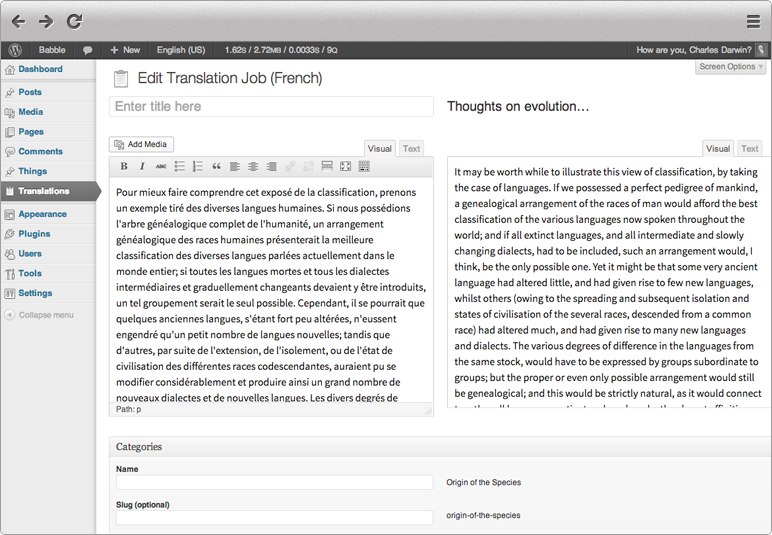Open the Plugins admin page

pyautogui.click(x=34, y=234)
